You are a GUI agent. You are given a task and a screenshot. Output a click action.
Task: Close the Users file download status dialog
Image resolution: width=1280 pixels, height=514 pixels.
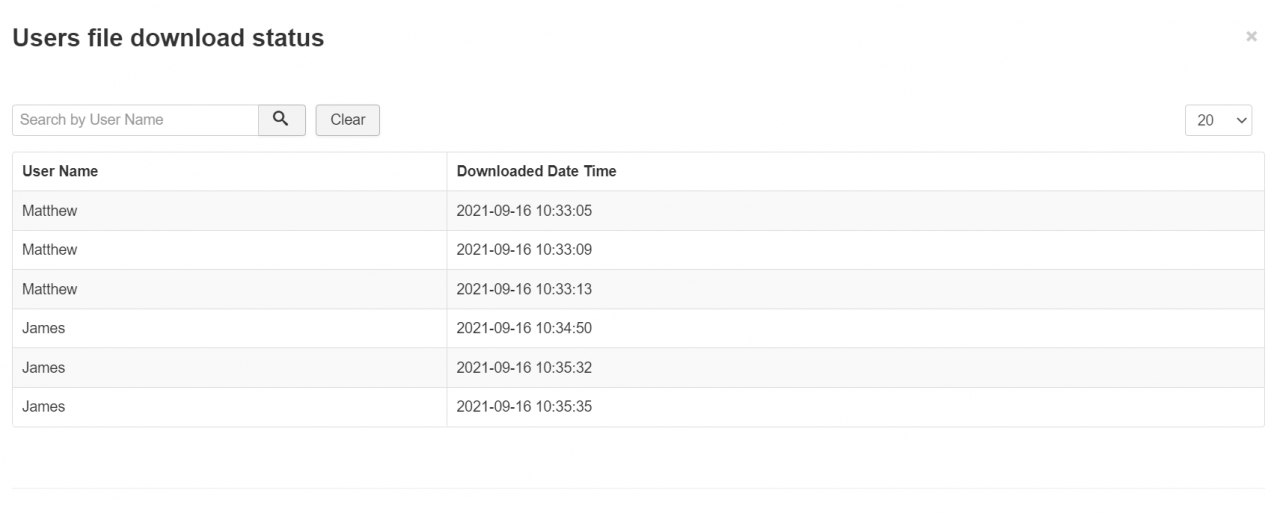[x=1251, y=37]
